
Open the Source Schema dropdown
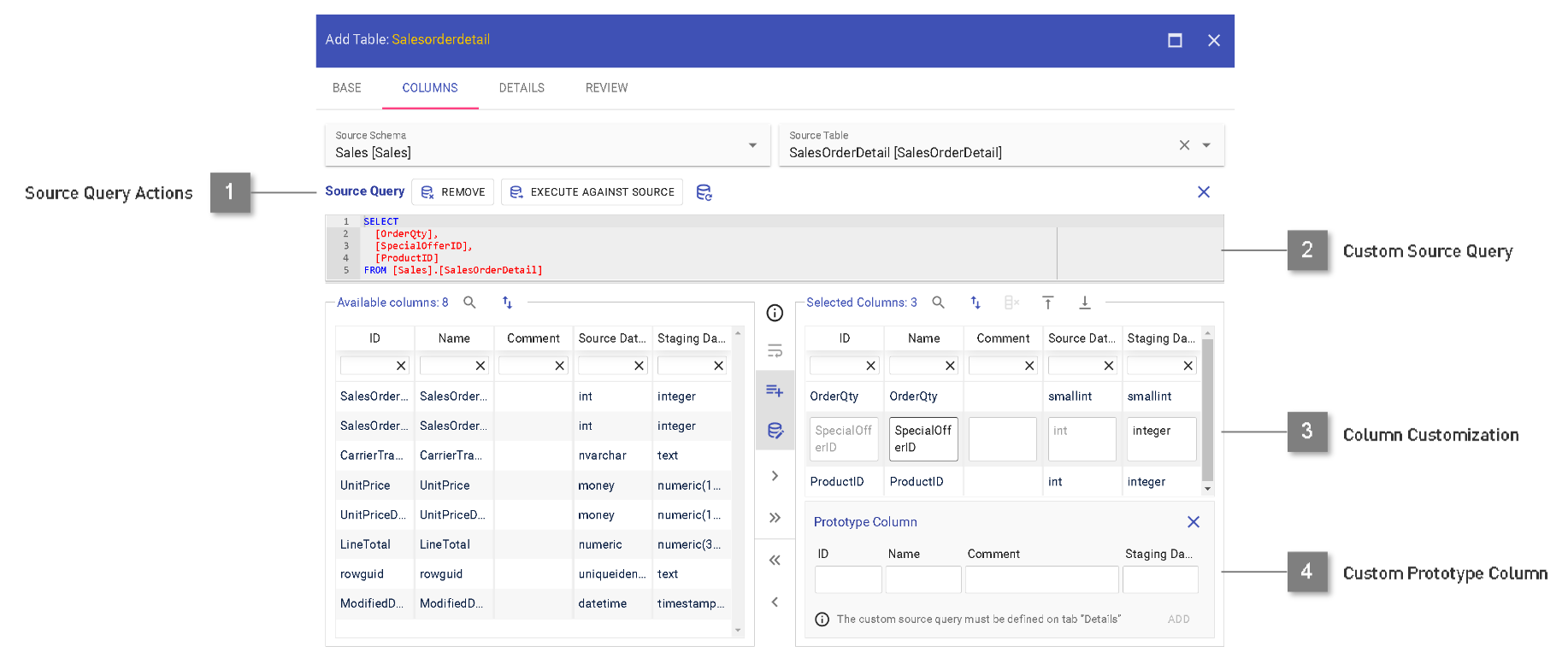point(752,145)
